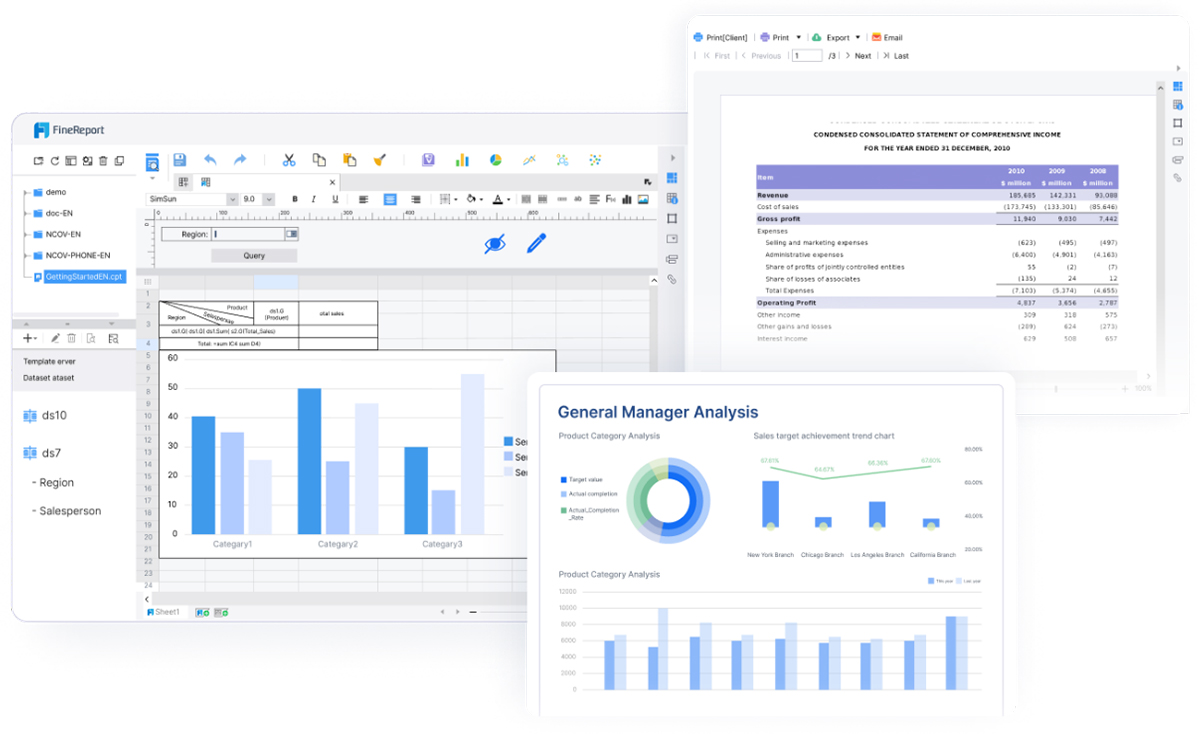Insert a line trend chart from toolbar
Image resolution: width=1200 pixels, height=734 pixels.
[x=529, y=160]
